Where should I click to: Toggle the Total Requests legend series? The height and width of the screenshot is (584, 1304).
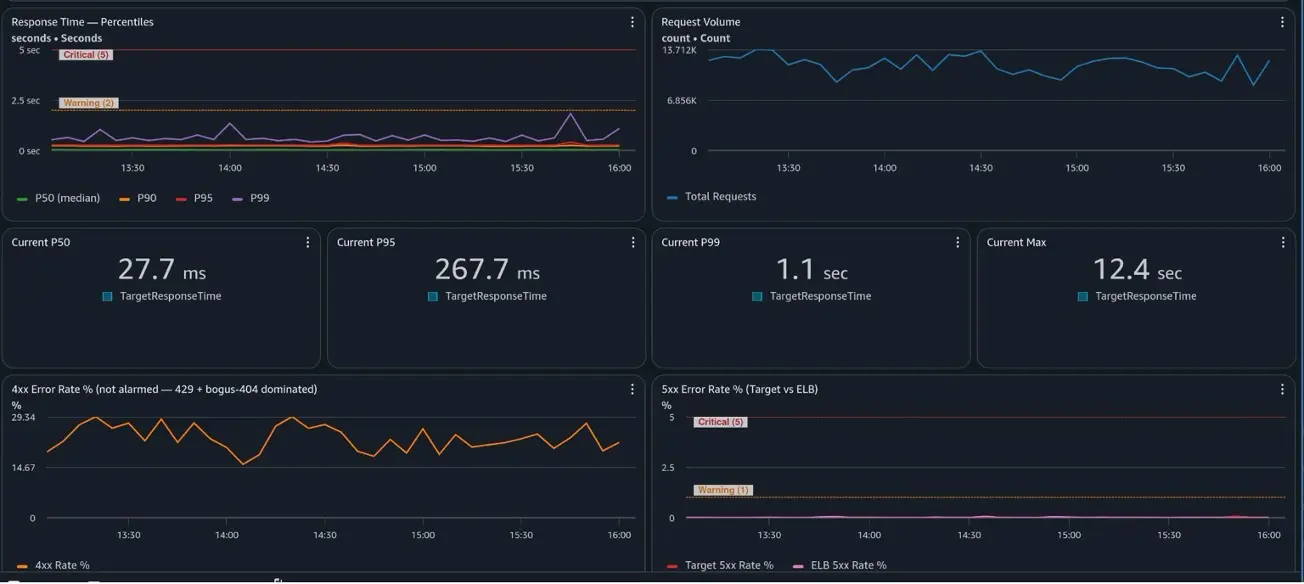712,197
